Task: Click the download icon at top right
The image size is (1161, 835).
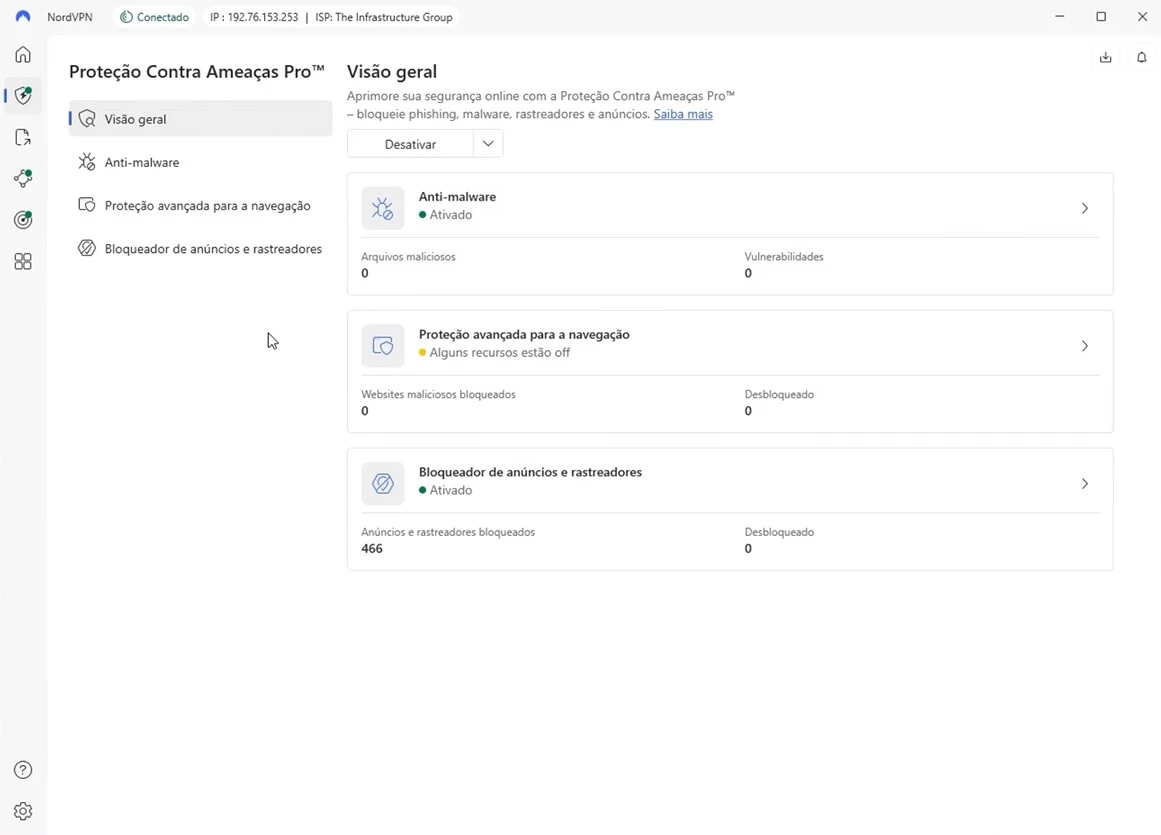Action: pyautogui.click(x=1105, y=57)
